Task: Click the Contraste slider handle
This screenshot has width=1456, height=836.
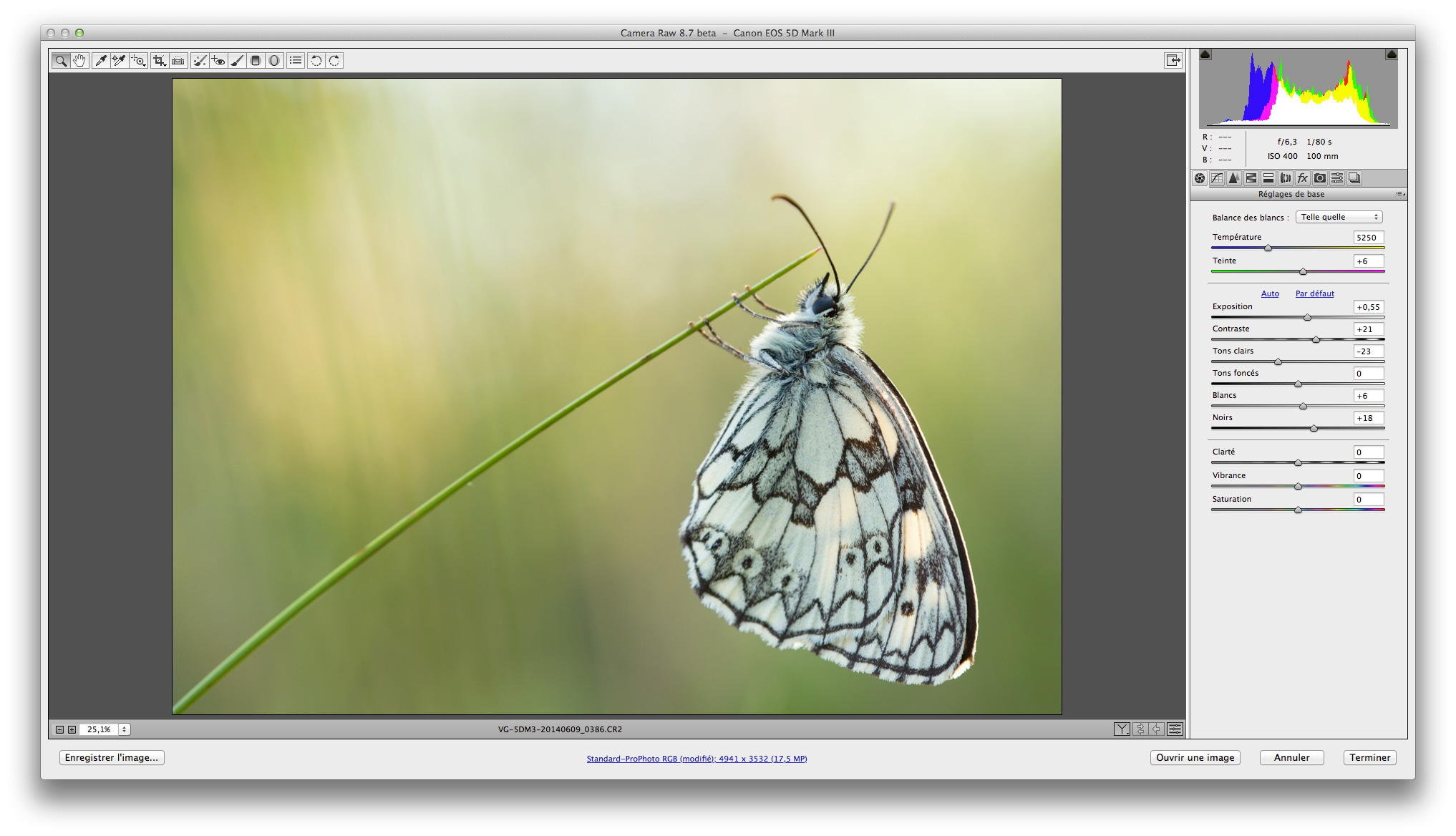Action: (x=1316, y=340)
